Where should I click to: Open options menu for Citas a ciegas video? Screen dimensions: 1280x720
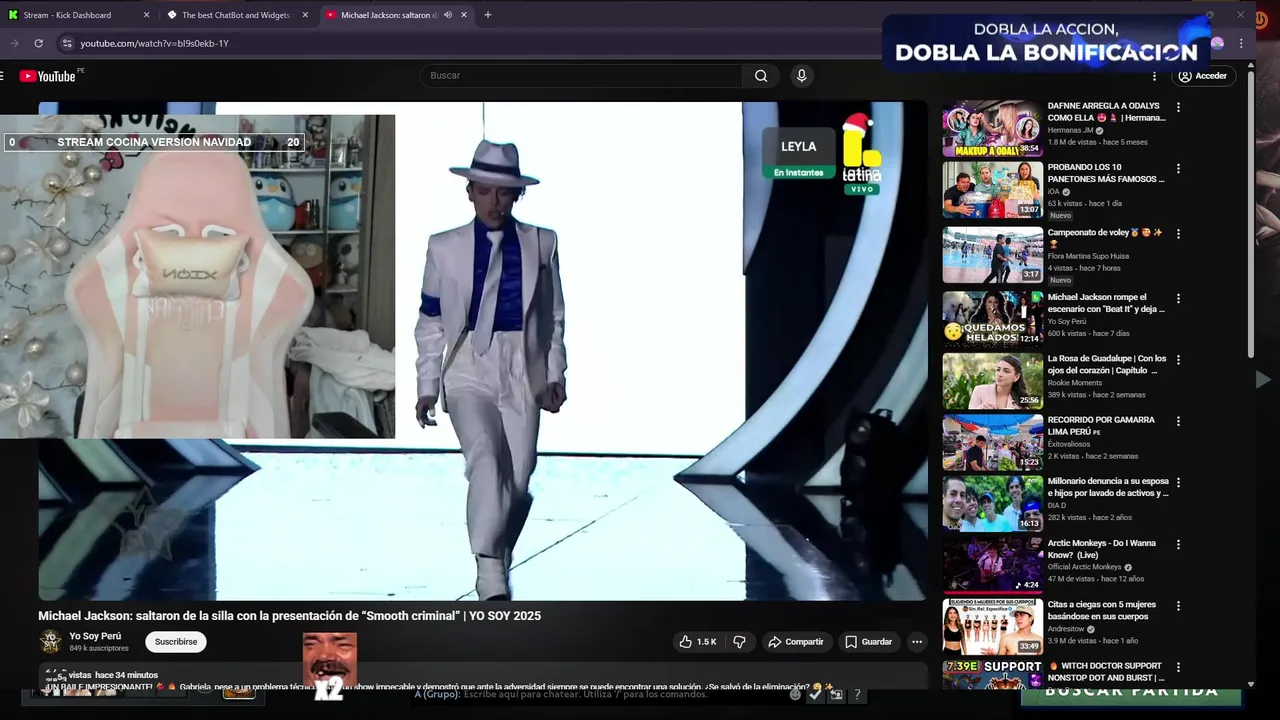click(1178, 606)
